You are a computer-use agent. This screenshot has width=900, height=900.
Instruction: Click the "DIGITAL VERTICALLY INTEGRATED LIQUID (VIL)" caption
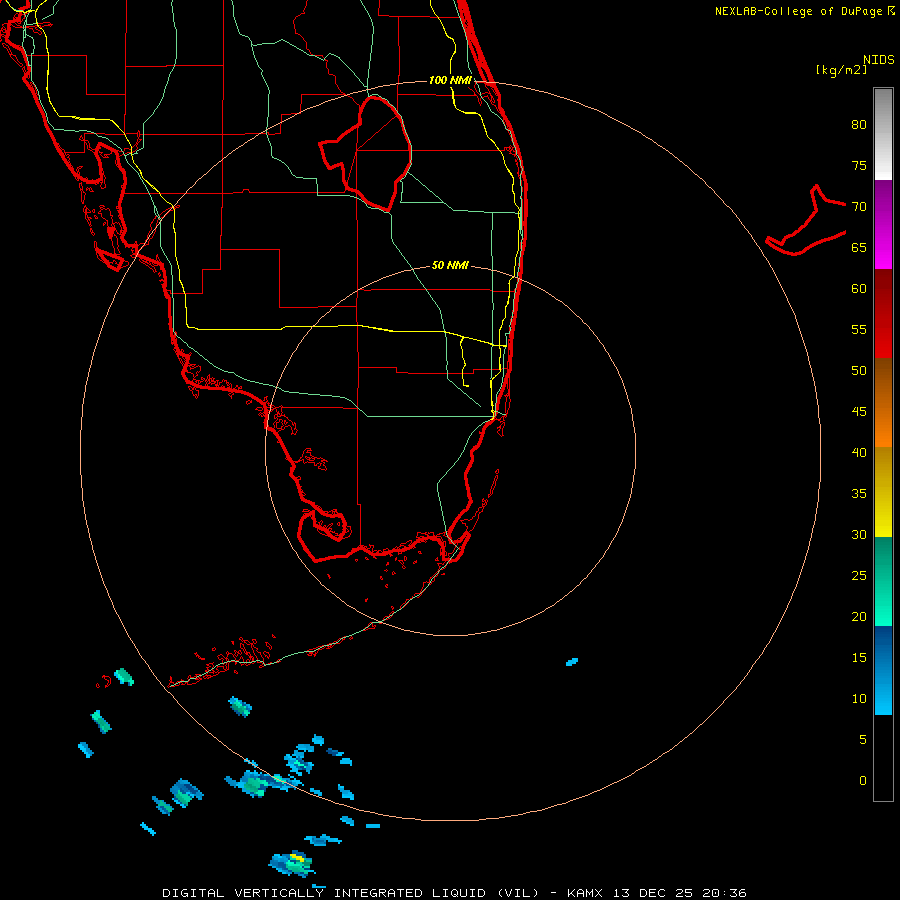350,893
